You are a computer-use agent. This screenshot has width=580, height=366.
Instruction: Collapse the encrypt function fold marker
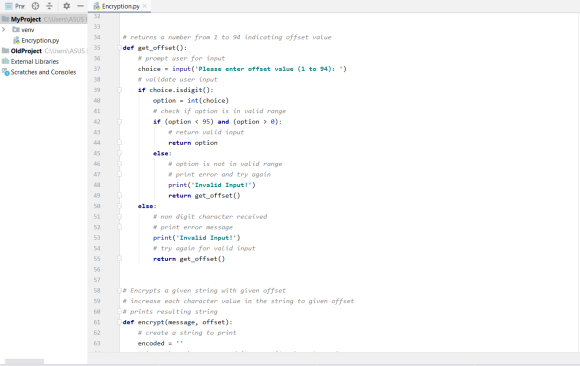(x=119, y=322)
